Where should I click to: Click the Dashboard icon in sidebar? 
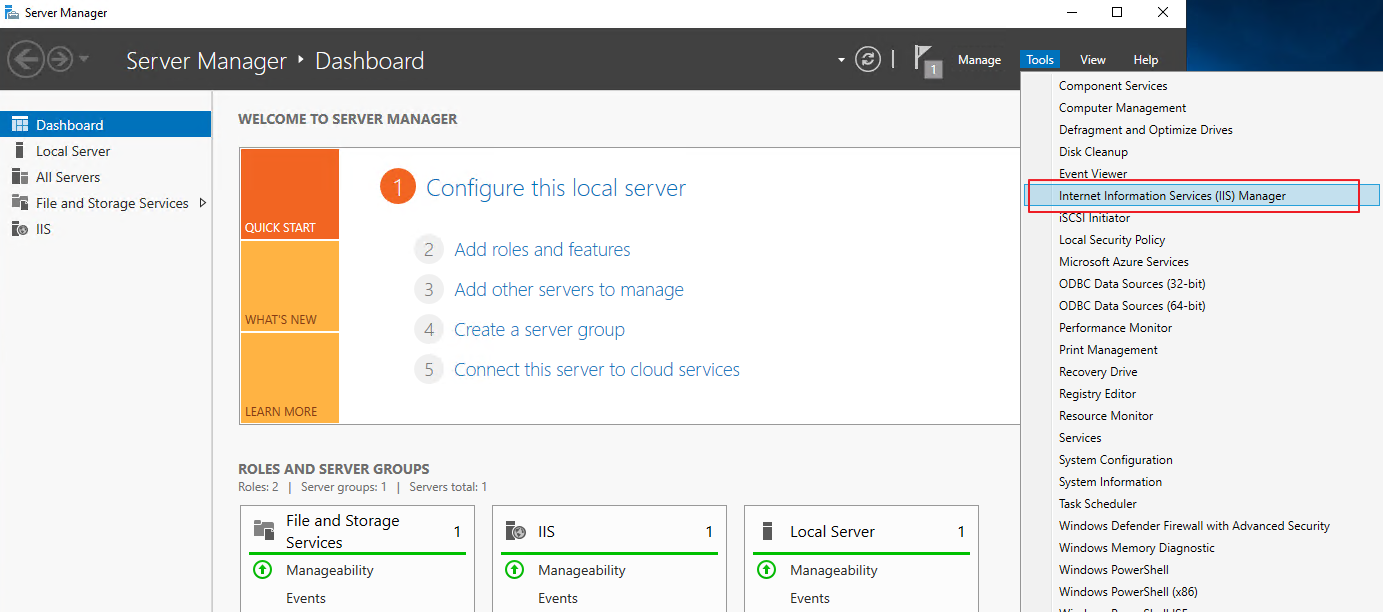coord(20,124)
